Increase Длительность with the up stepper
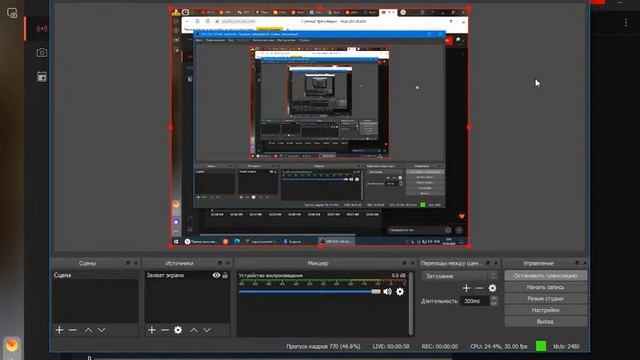Screen dimensions: 640x360 tap(494, 298)
